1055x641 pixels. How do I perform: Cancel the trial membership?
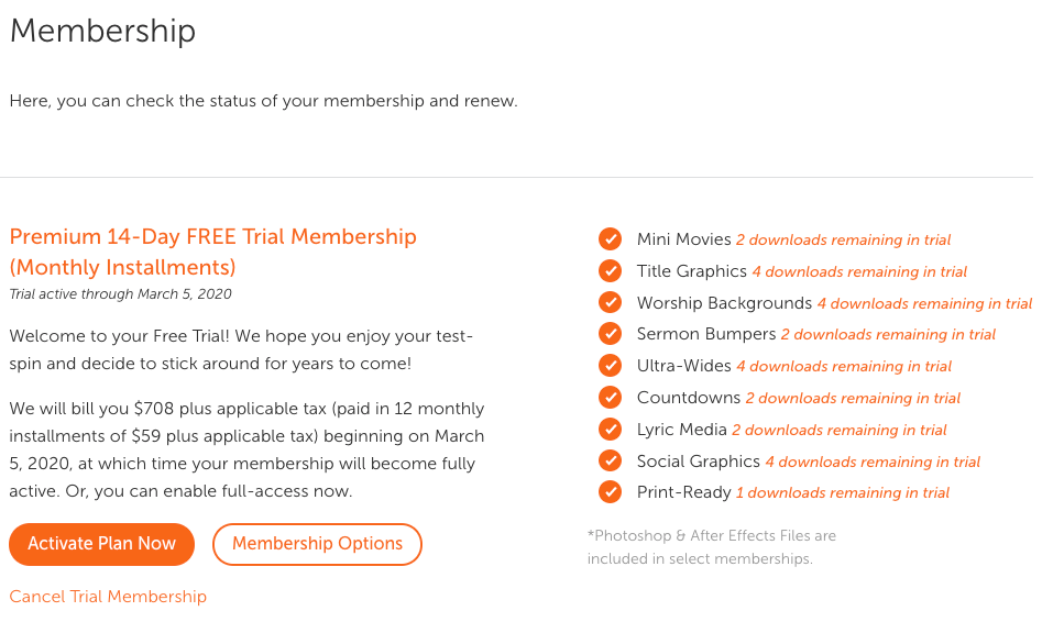point(107,596)
